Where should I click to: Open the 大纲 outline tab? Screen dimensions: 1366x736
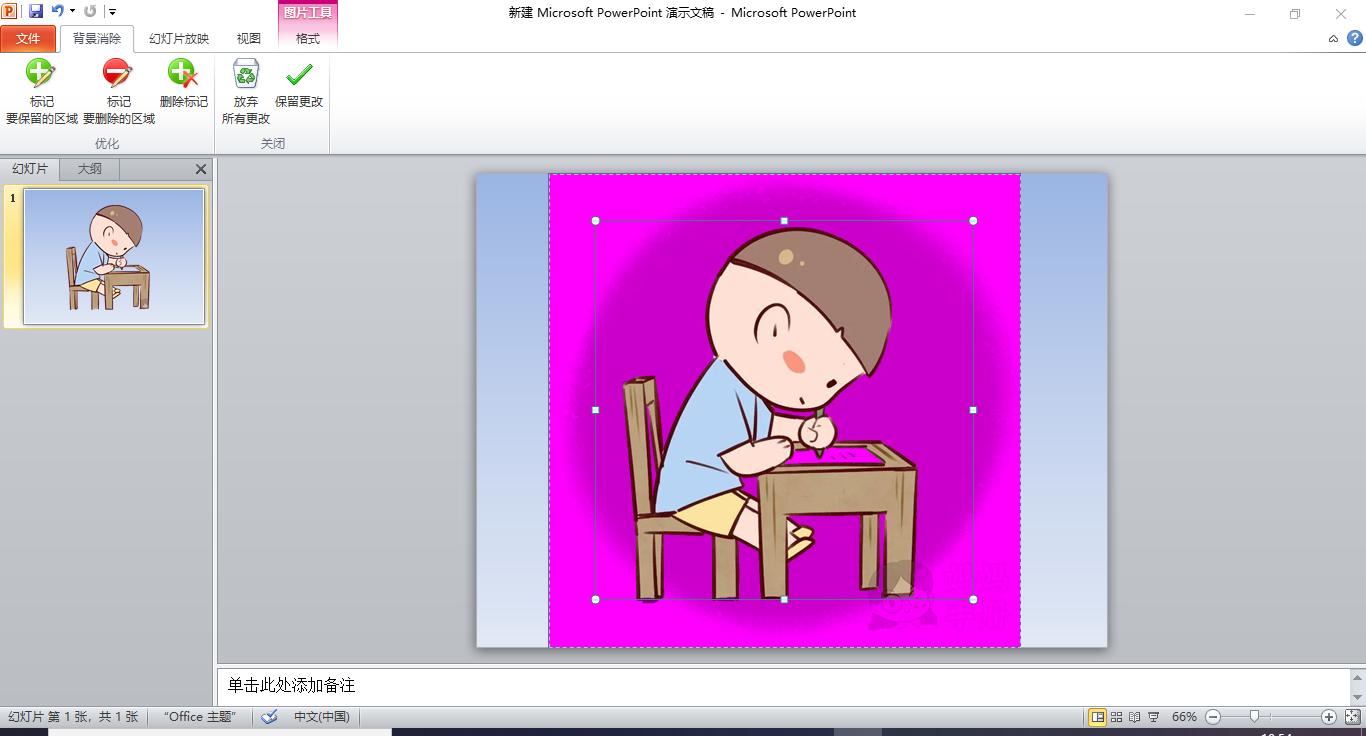tap(88, 168)
